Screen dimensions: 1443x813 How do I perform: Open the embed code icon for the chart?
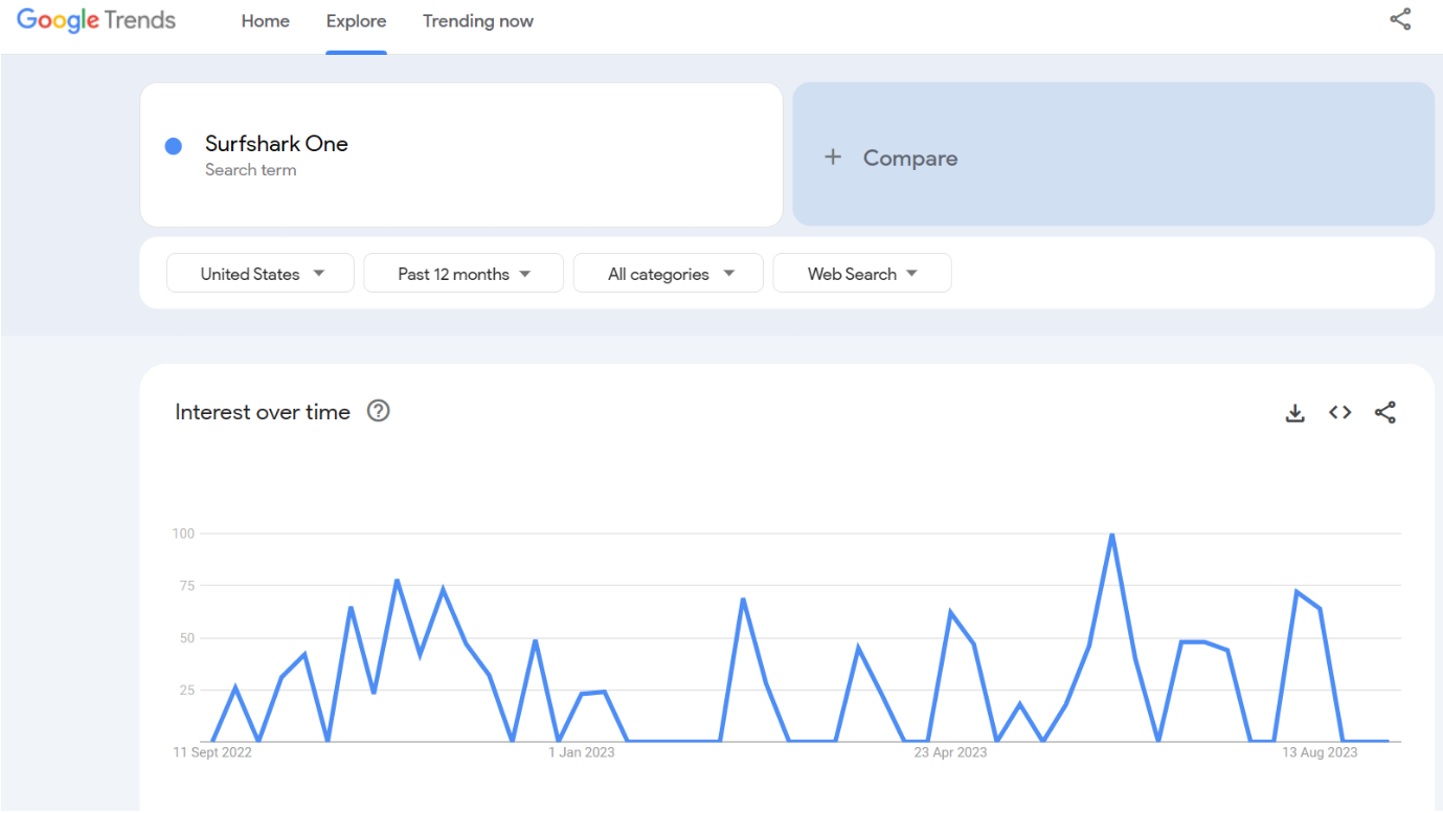tap(1340, 412)
